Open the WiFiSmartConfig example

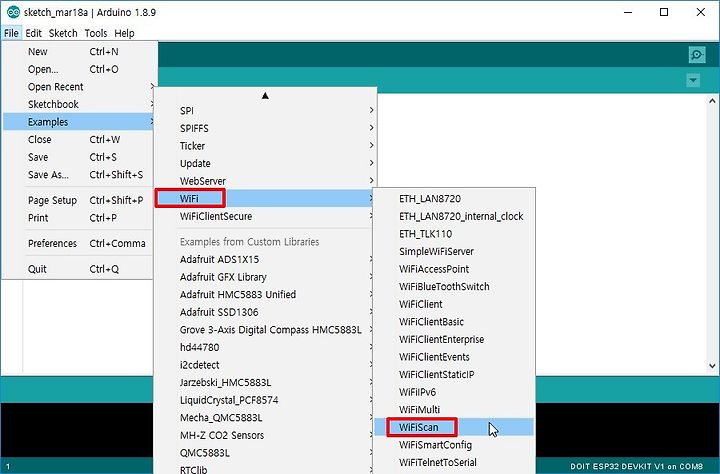coord(454,445)
